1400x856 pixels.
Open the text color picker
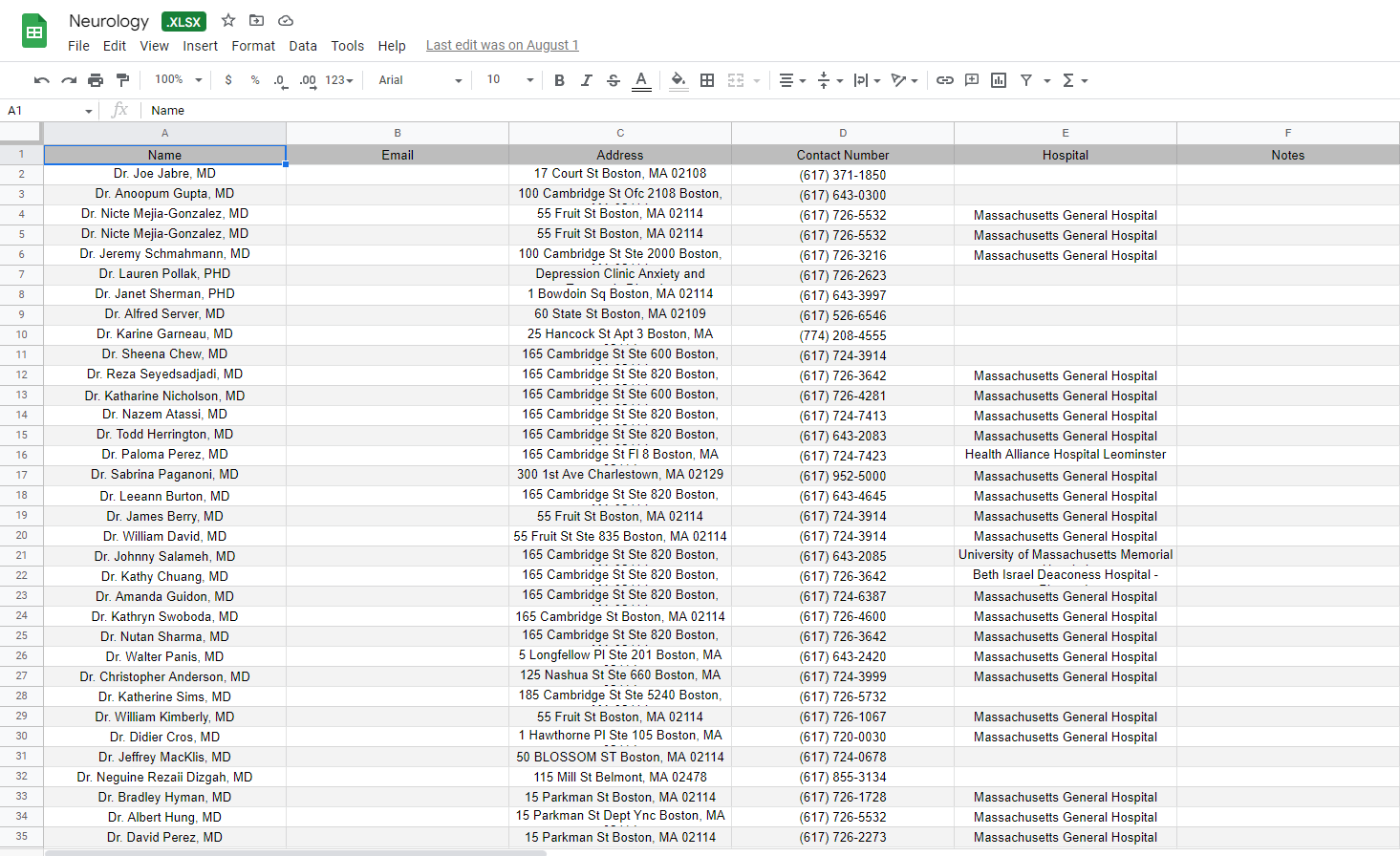point(641,80)
